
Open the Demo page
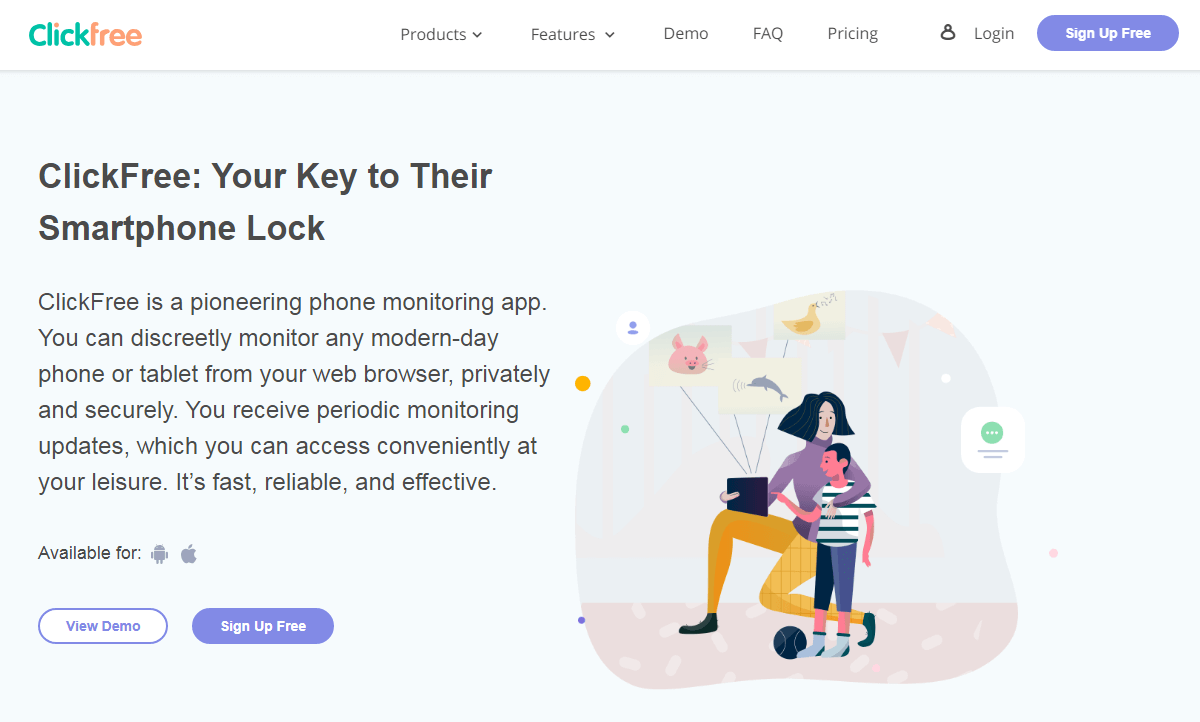coord(686,33)
